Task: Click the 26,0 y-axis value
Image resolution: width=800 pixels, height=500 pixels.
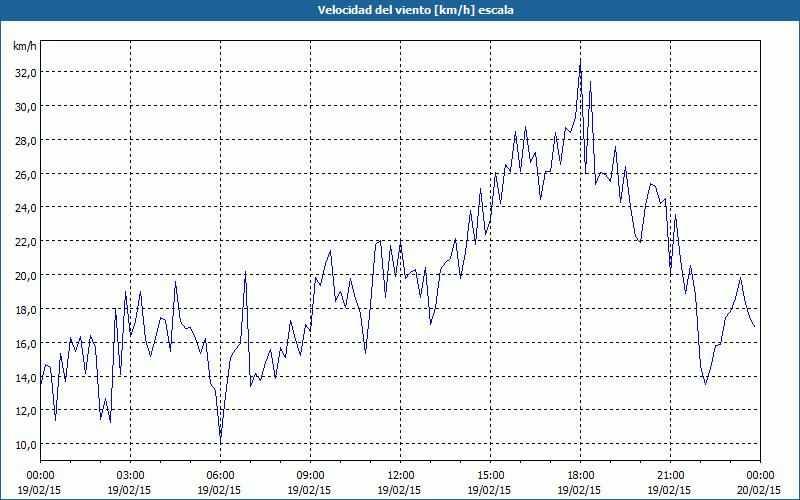Action: (x=26, y=175)
